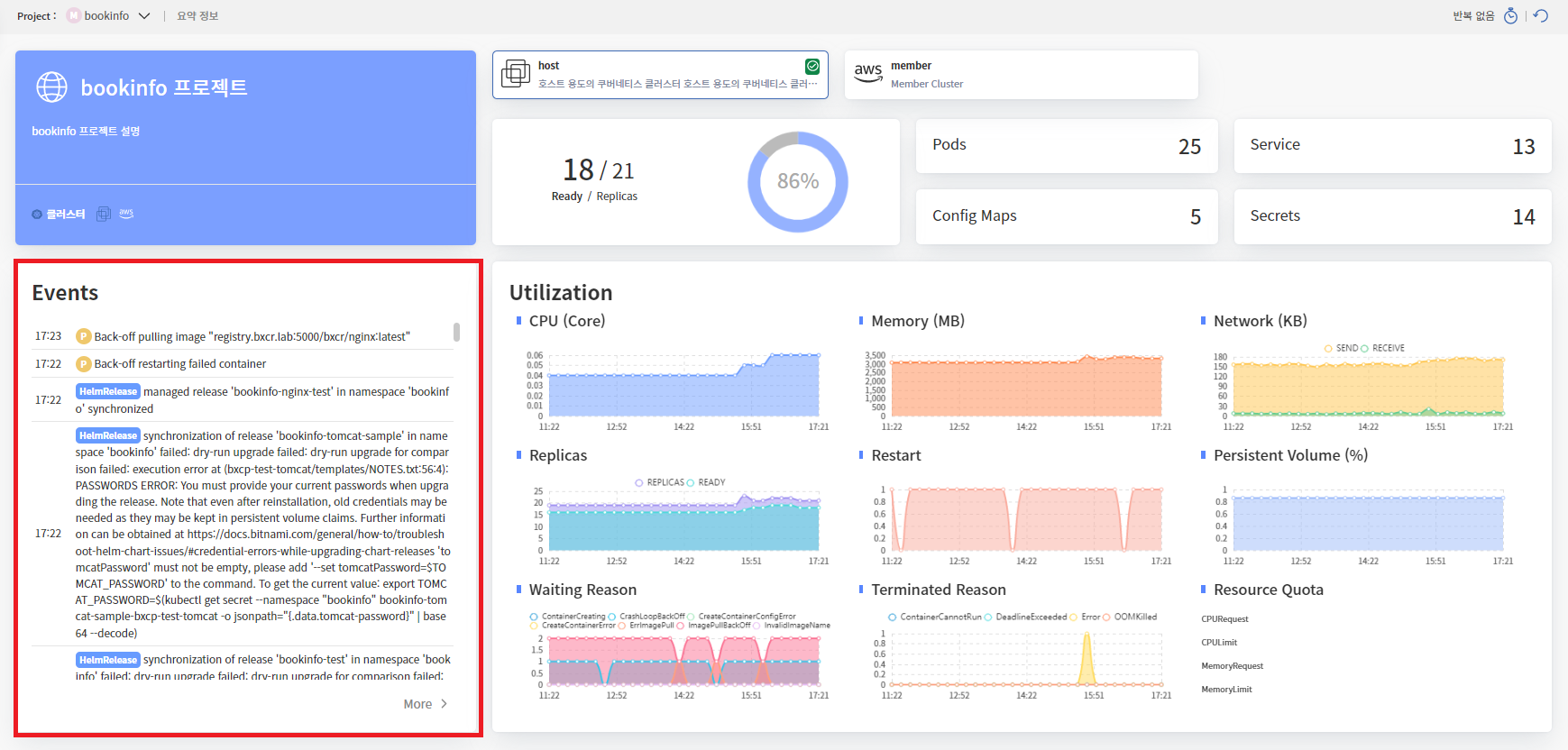Screen dimensions: 1568x750
Task: Click the refresh arrow icon at top right
Action: [x=1541, y=16]
